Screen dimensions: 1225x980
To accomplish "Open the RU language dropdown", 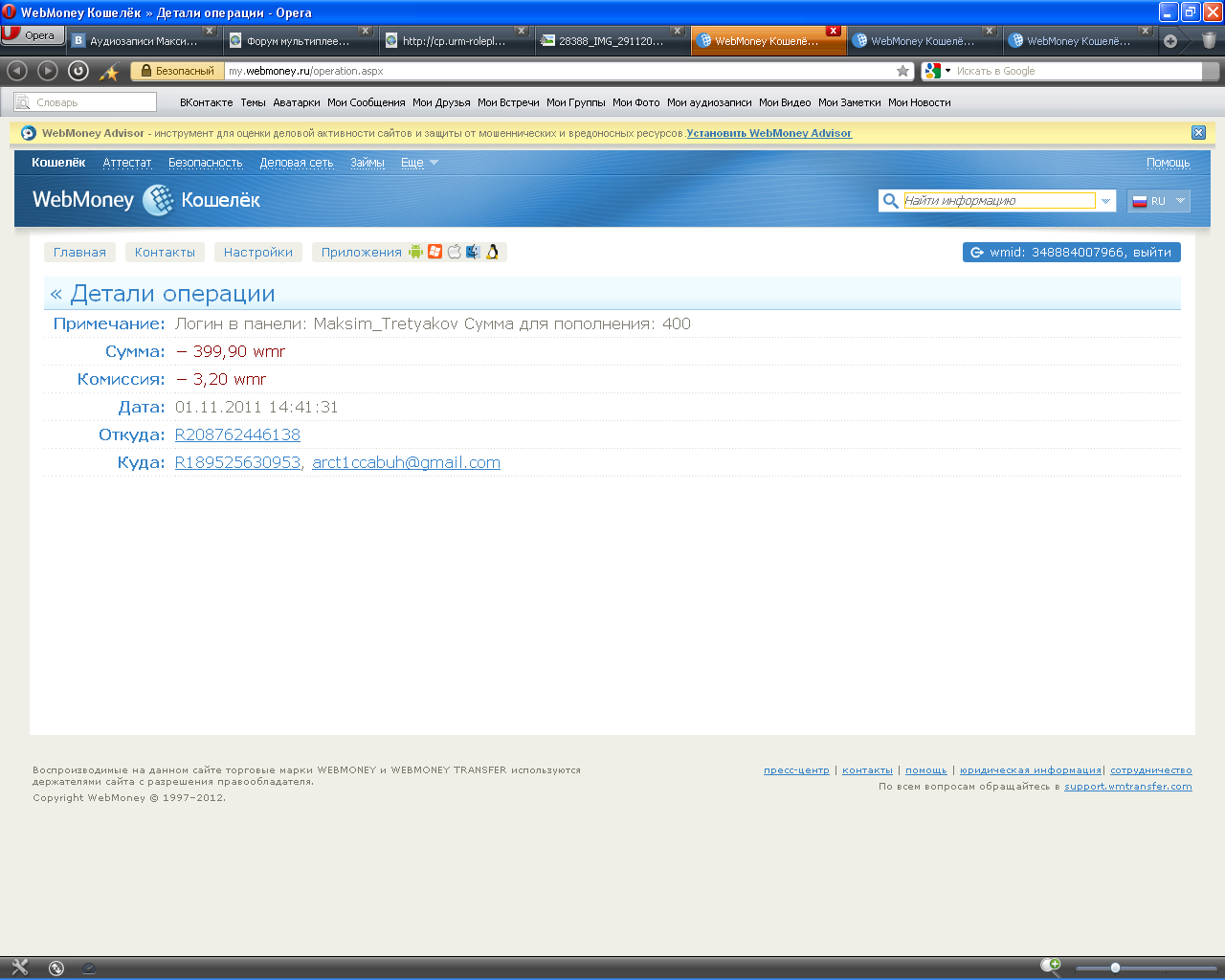I will 1159,201.
